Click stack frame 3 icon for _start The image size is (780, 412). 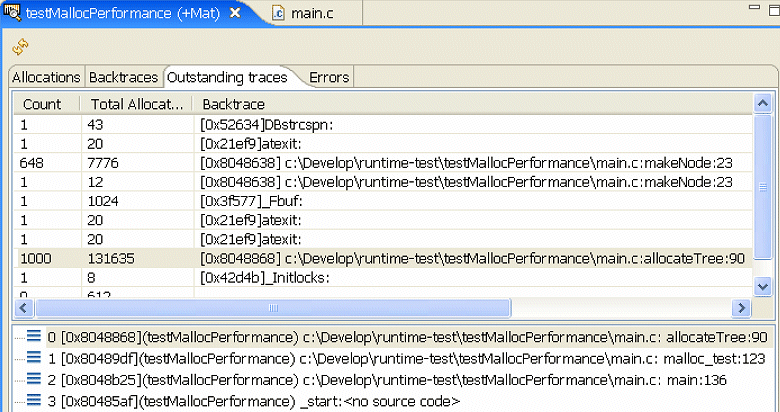pos(34,401)
